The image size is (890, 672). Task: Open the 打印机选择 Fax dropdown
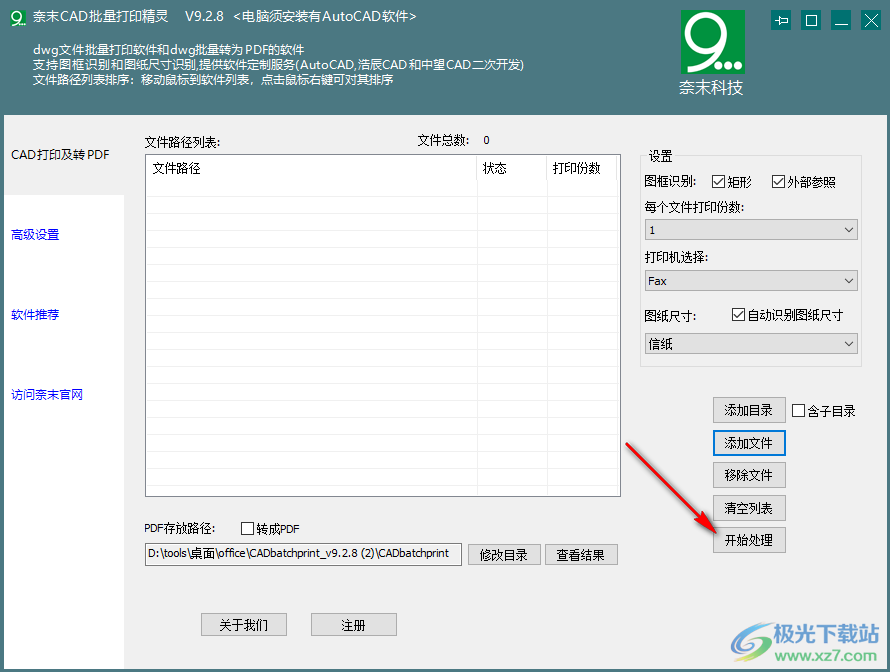pos(751,281)
